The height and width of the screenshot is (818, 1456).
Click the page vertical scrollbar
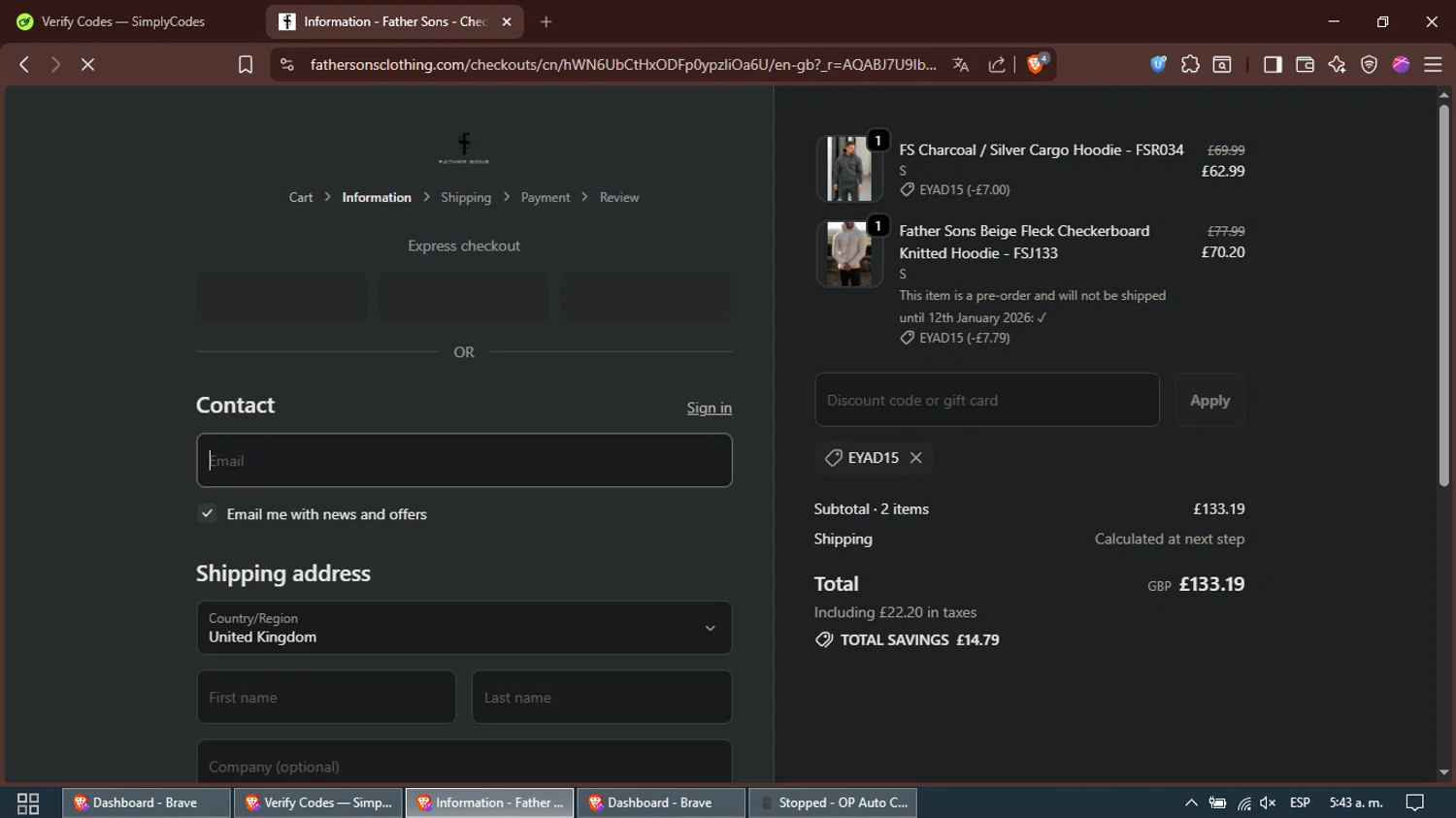tap(1443, 295)
